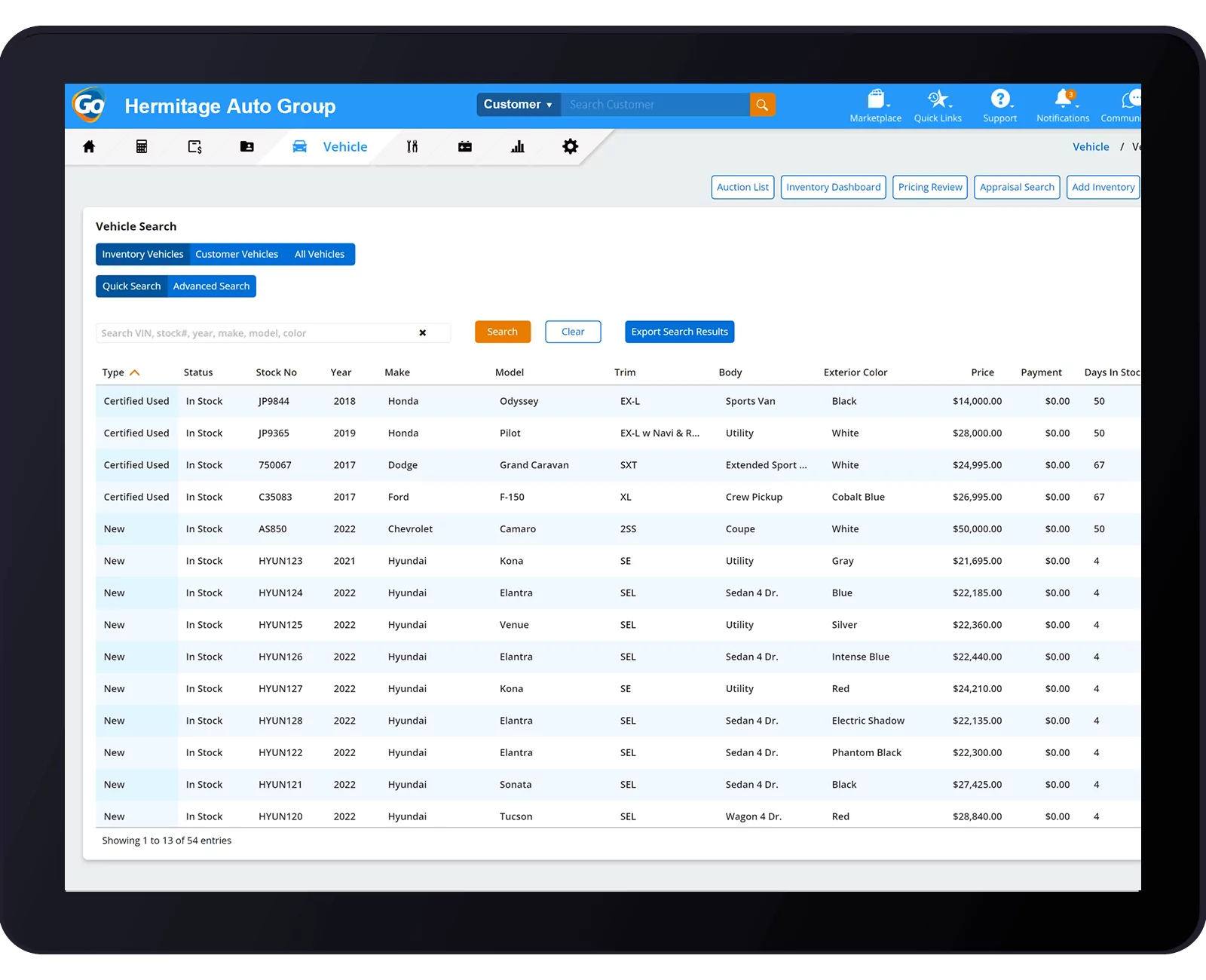Open the settings gear icon
1206x980 pixels.
click(x=571, y=146)
